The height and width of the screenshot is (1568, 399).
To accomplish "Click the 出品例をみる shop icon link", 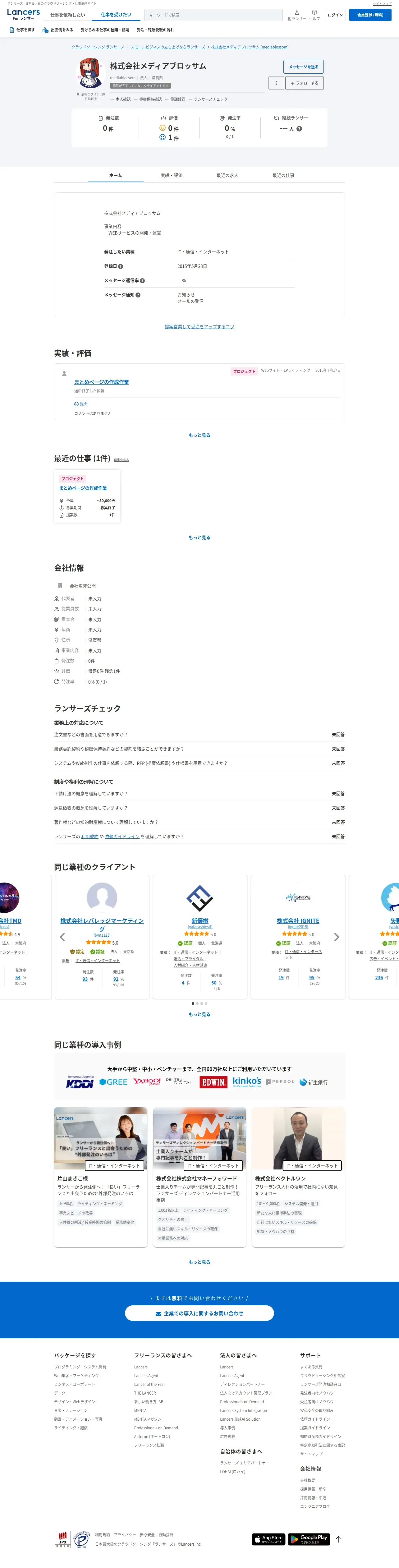I will pyautogui.click(x=58, y=30).
